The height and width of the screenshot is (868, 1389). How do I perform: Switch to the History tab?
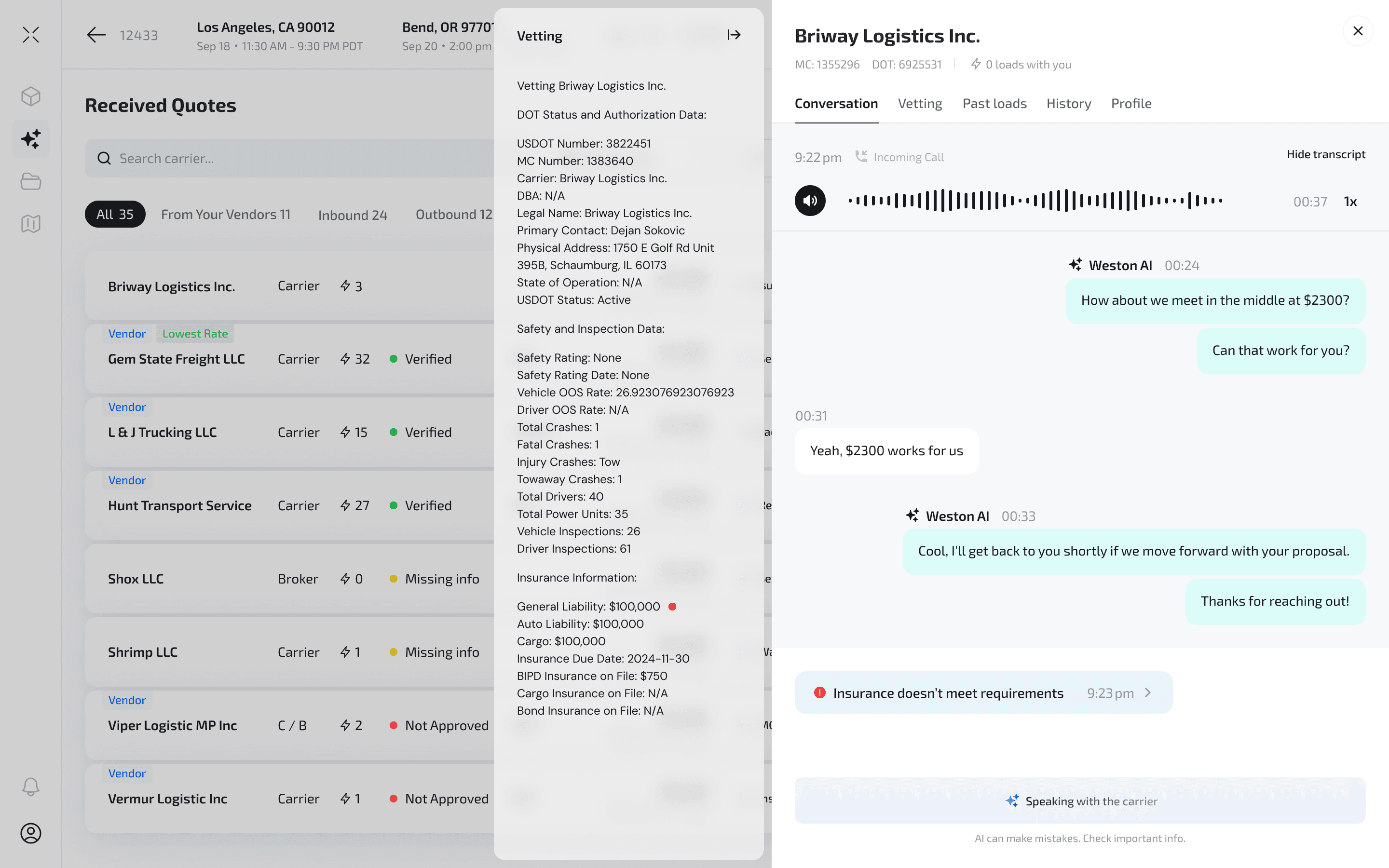1068,104
